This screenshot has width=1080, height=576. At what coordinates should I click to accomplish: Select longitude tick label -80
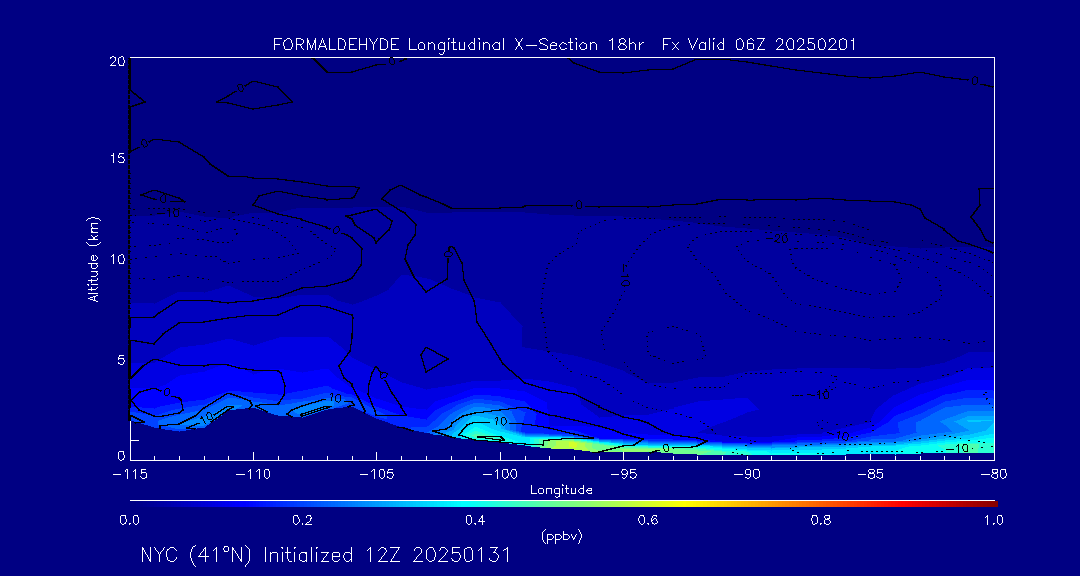993,475
